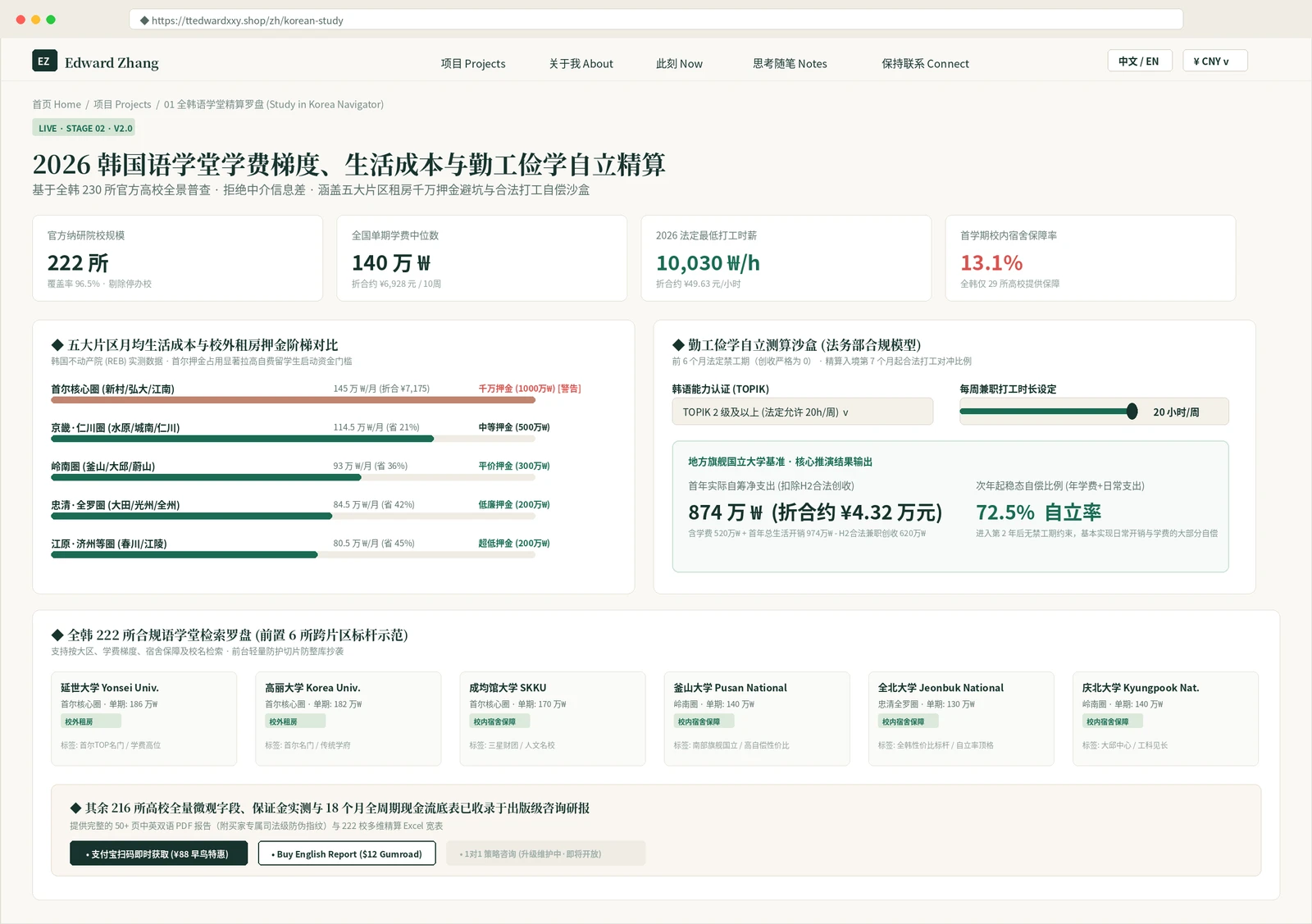Click the 五大片区月均生活成本 section heading
This screenshot has height=924, width=1312.
(x=194, y=345)
